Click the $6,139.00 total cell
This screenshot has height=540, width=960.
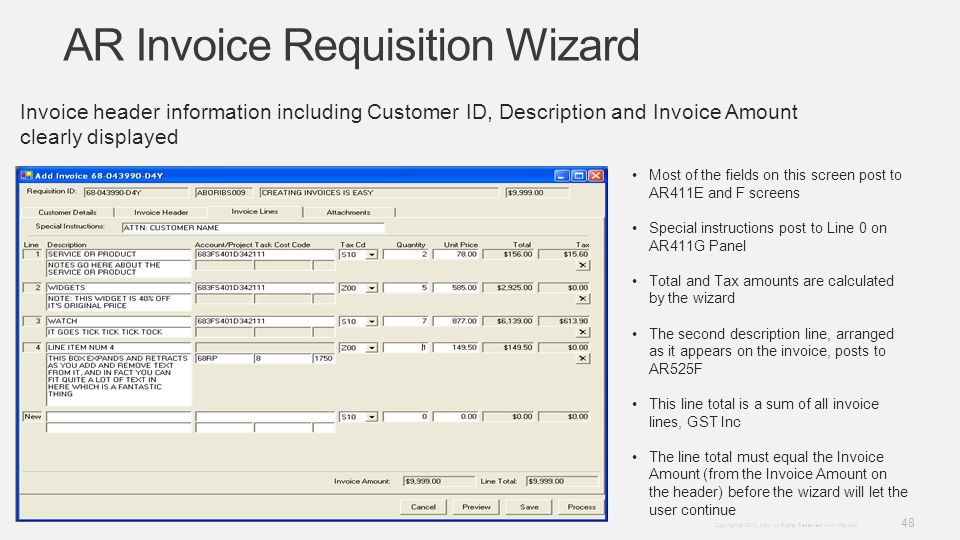(x=508, y=321)
